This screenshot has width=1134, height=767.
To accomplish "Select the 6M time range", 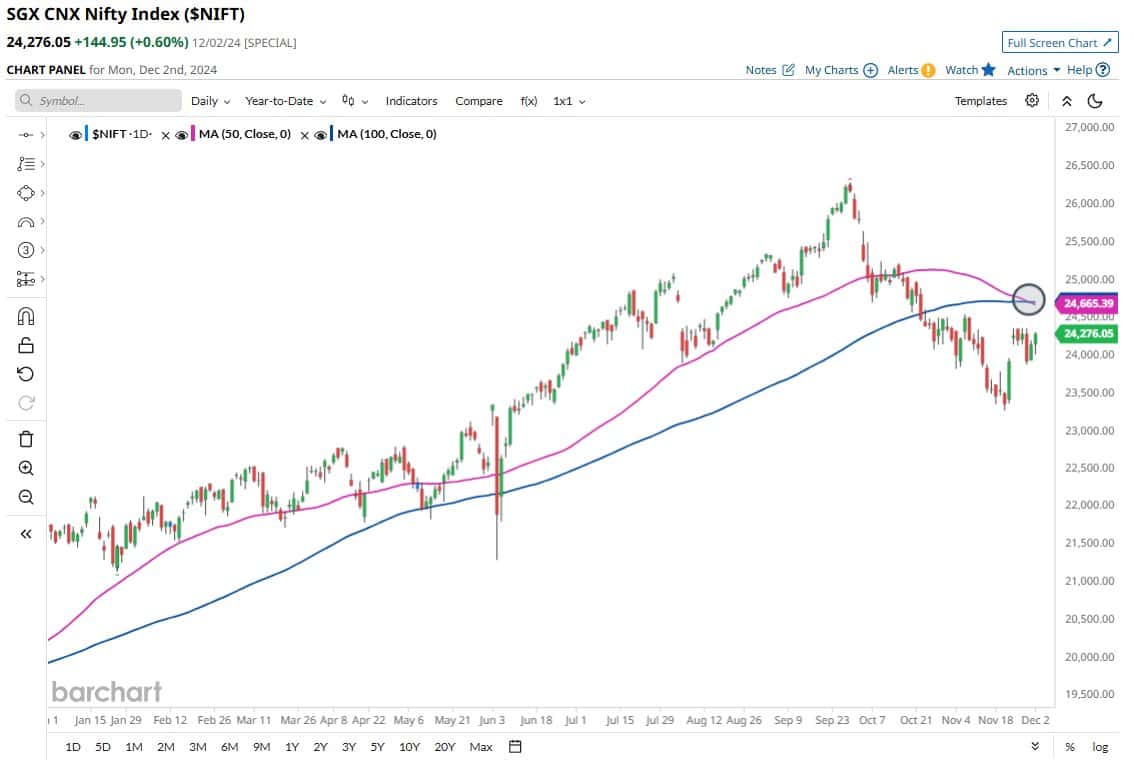I will [229, 747].
